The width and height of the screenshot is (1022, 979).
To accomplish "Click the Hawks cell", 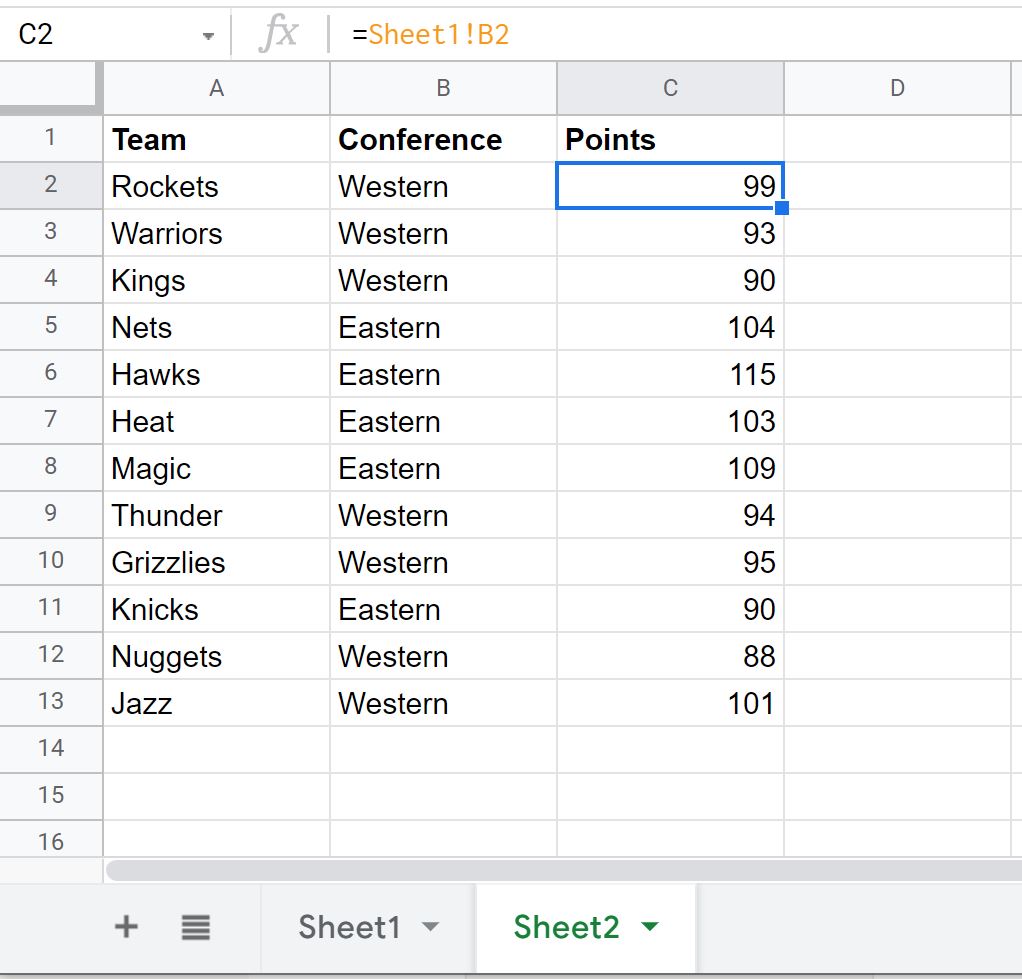I will click(216, 373).
